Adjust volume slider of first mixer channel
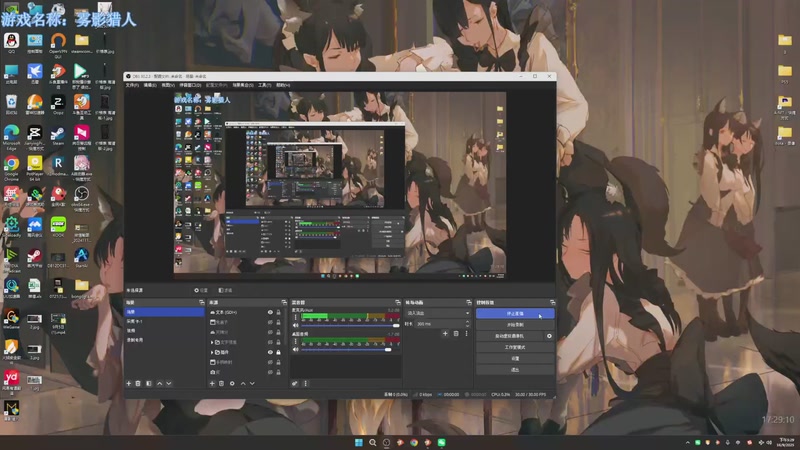 (350, 325)
